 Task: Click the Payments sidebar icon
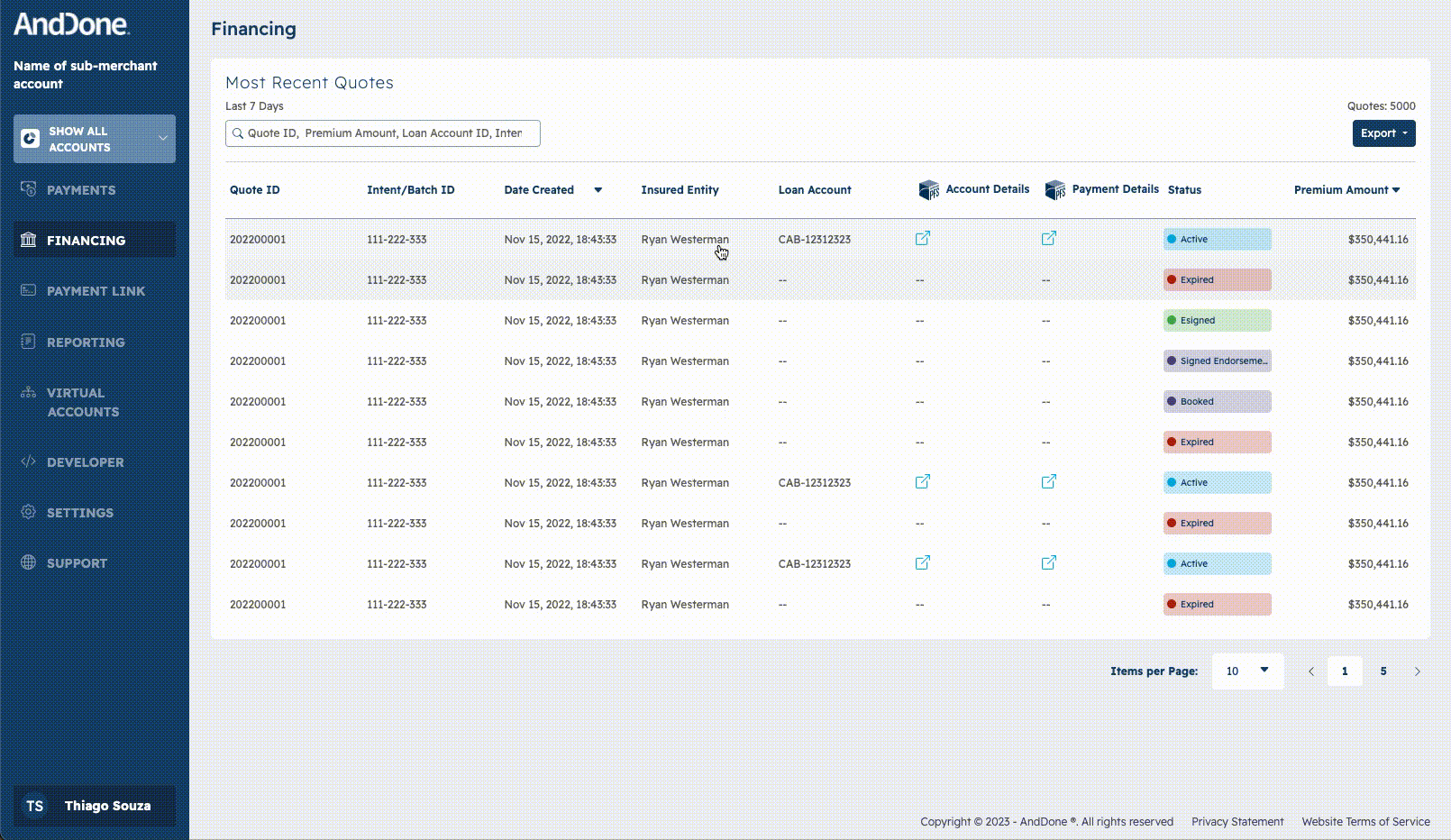click(29, 189)
